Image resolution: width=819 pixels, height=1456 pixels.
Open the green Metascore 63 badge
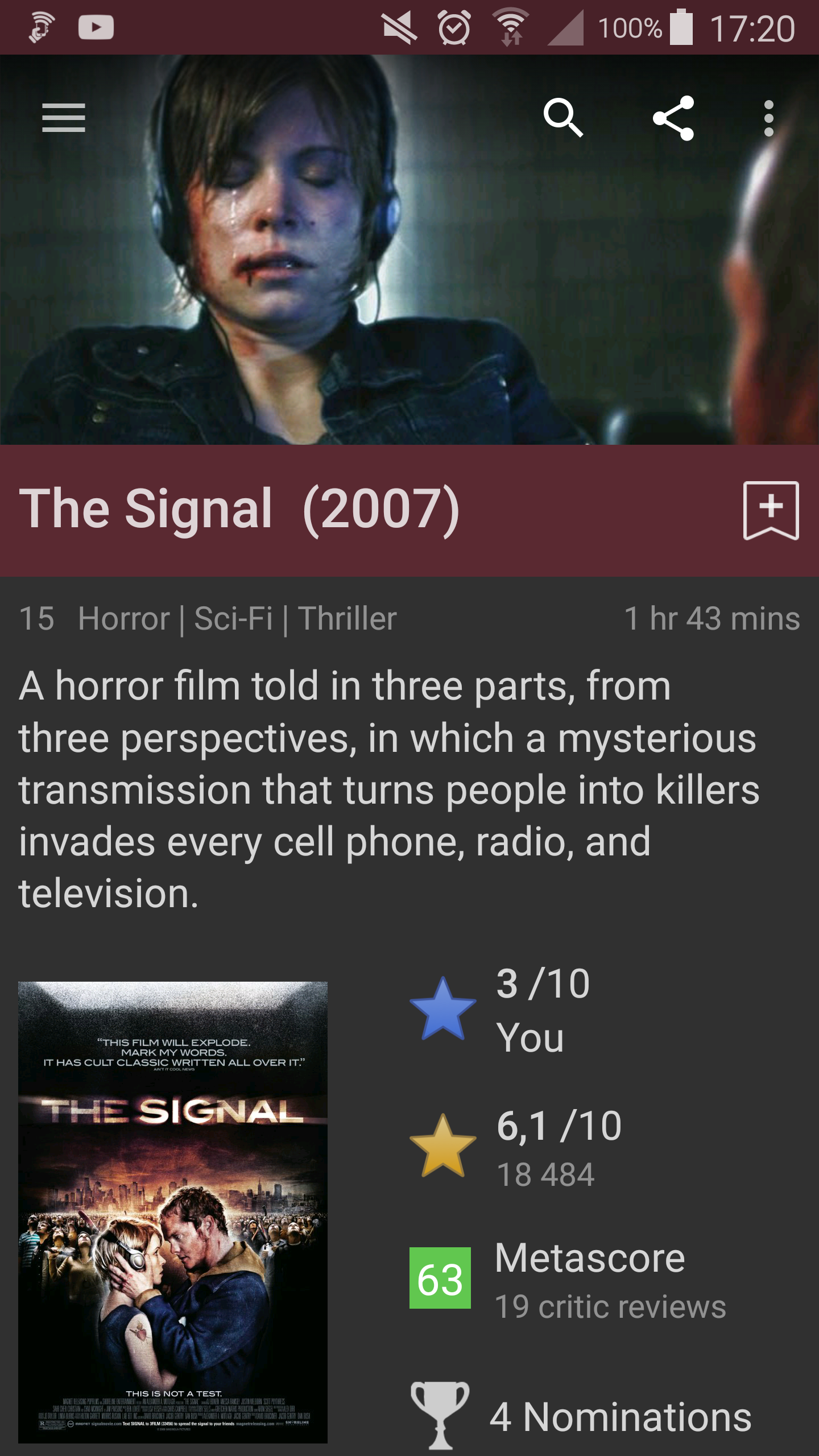click(x=440, y=1278)
